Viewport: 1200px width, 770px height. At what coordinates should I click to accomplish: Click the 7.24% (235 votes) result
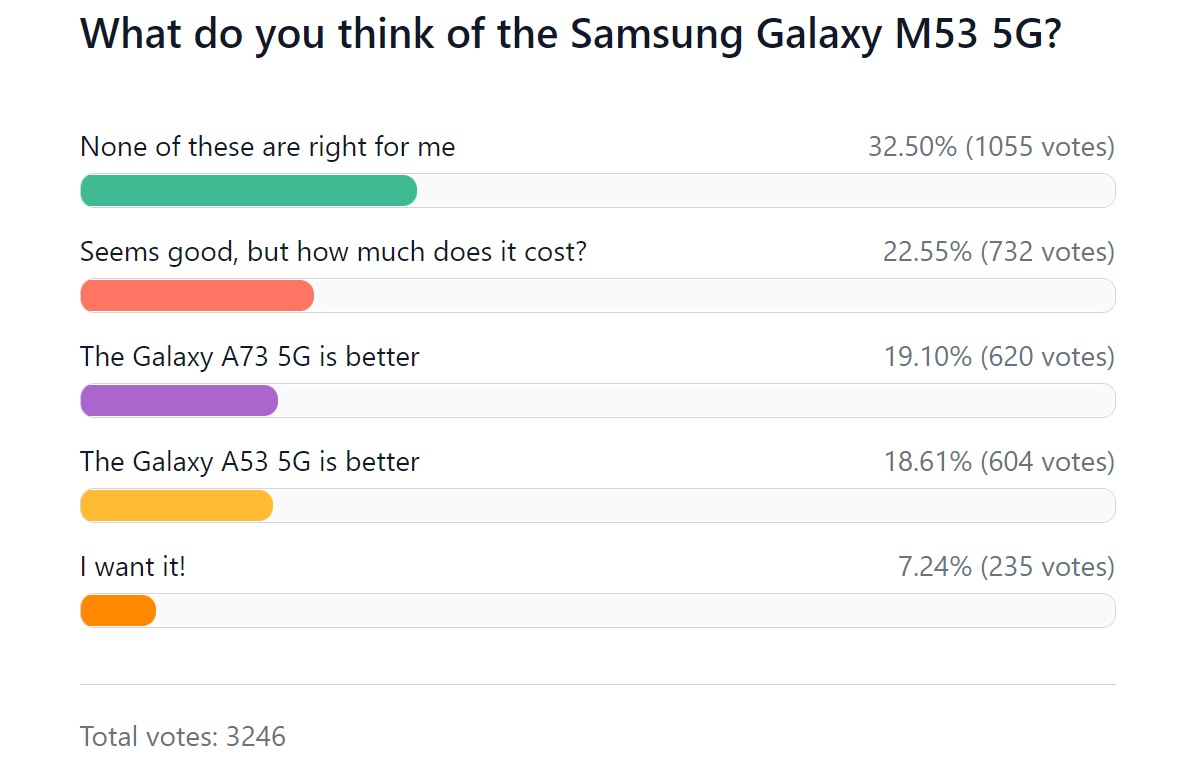click(1005, 567)
